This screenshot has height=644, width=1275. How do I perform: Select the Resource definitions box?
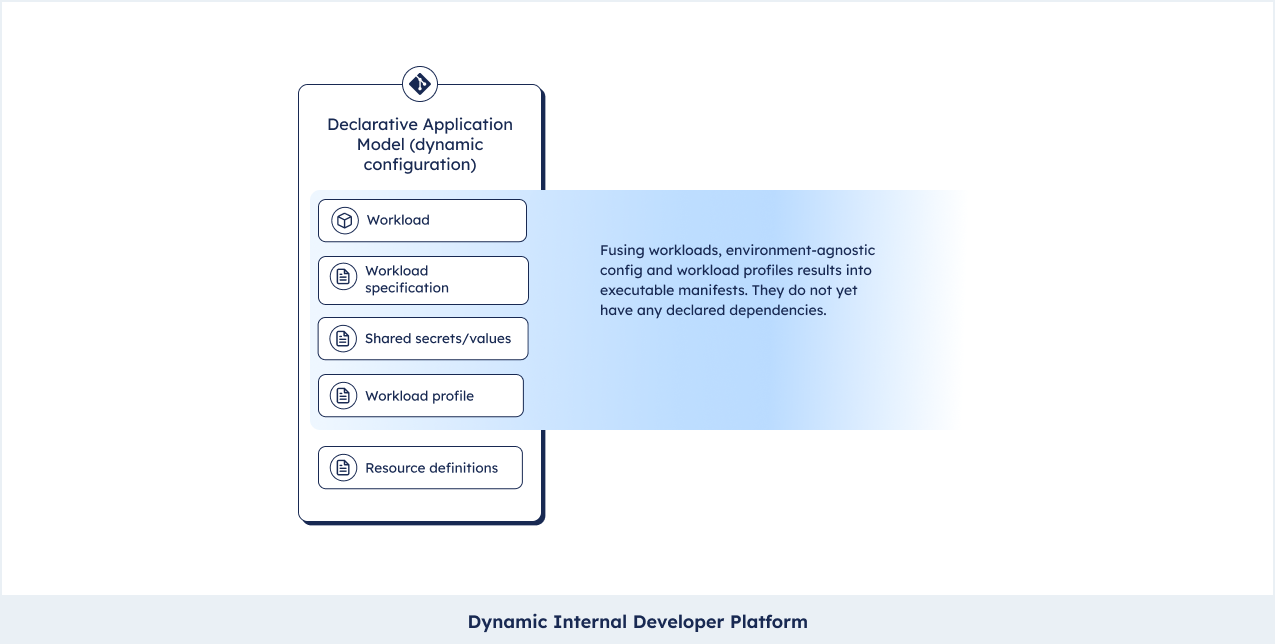click(420, 468)
